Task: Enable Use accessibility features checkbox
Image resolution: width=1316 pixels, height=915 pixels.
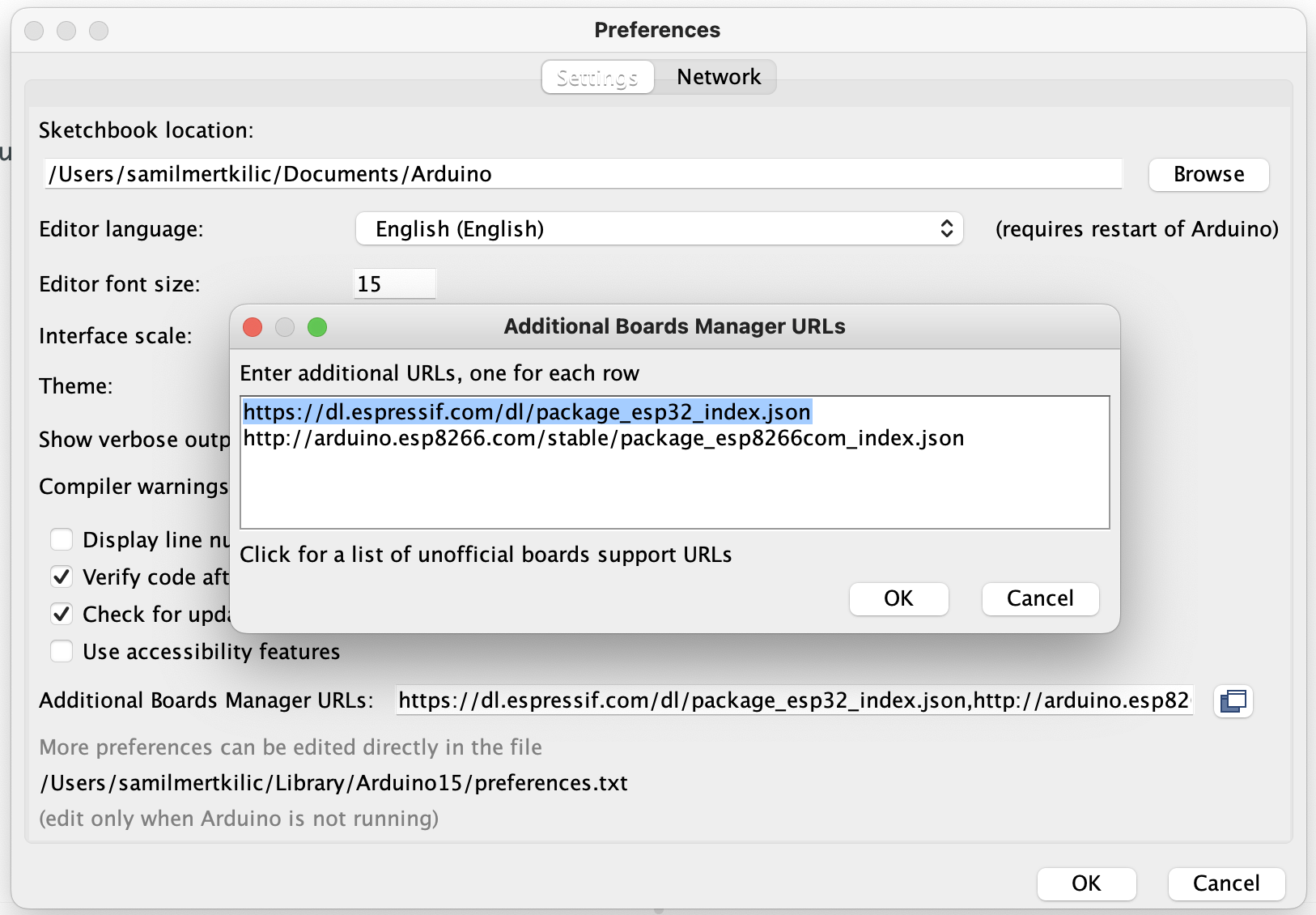Action: pyautogui.click(x=62, y=651)
